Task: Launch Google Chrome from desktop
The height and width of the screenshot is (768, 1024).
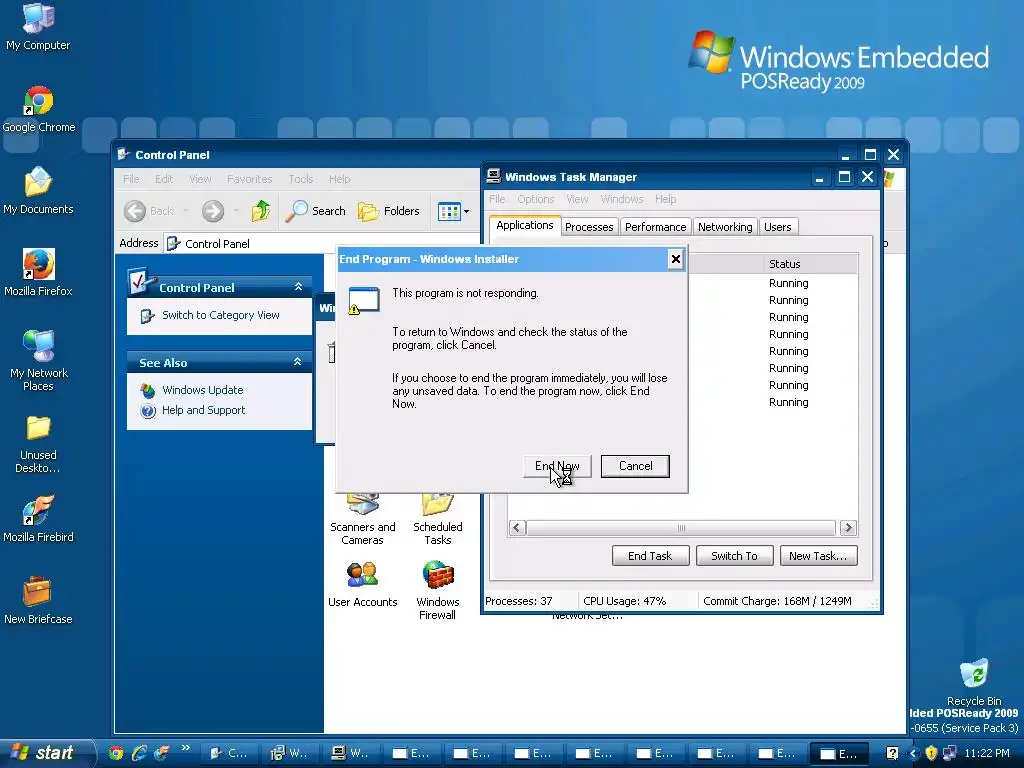Action: pos(39,110)
